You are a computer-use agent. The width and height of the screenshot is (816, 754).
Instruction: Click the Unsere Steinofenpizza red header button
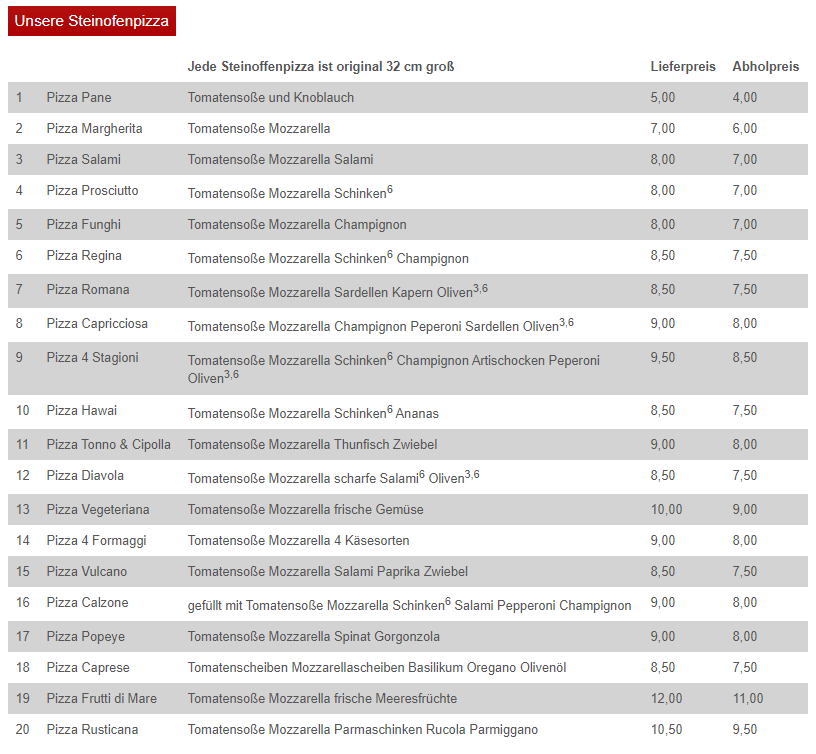[x=92, y=21]
